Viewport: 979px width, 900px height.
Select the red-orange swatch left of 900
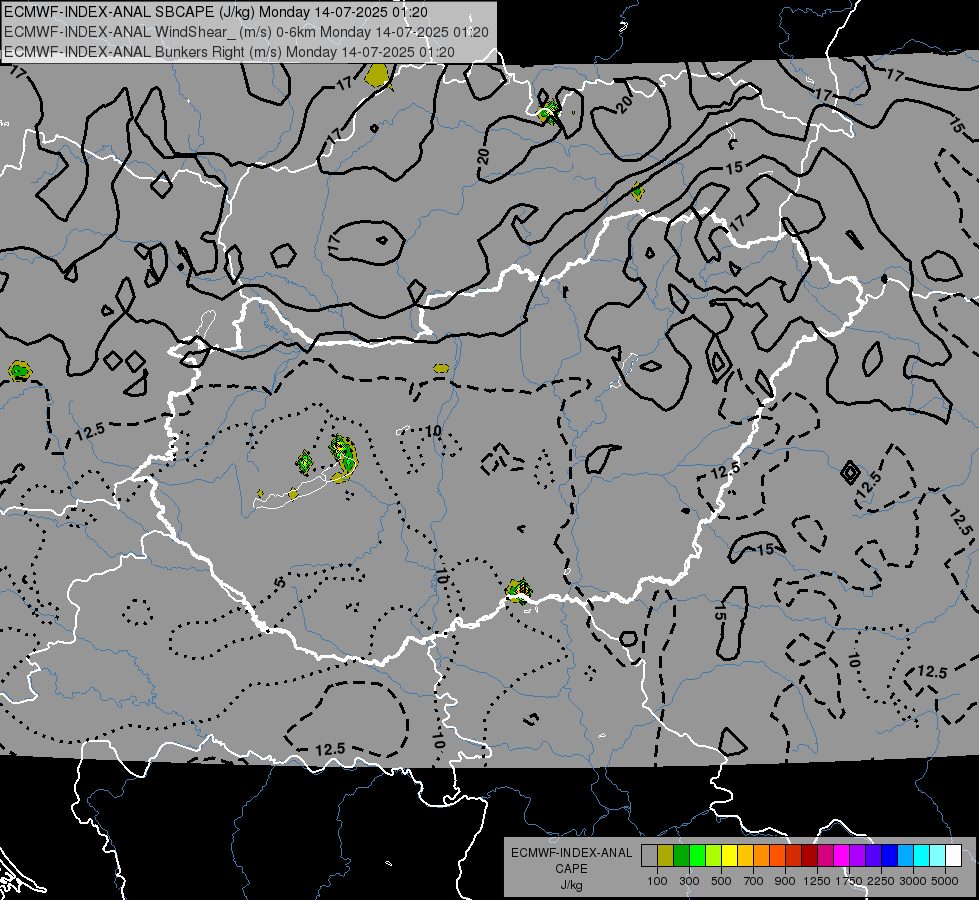coord(777,856)
